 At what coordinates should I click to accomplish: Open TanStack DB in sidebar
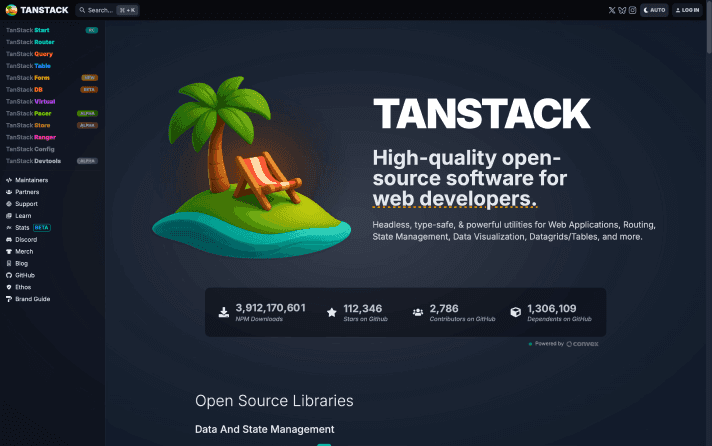(24, 89)
